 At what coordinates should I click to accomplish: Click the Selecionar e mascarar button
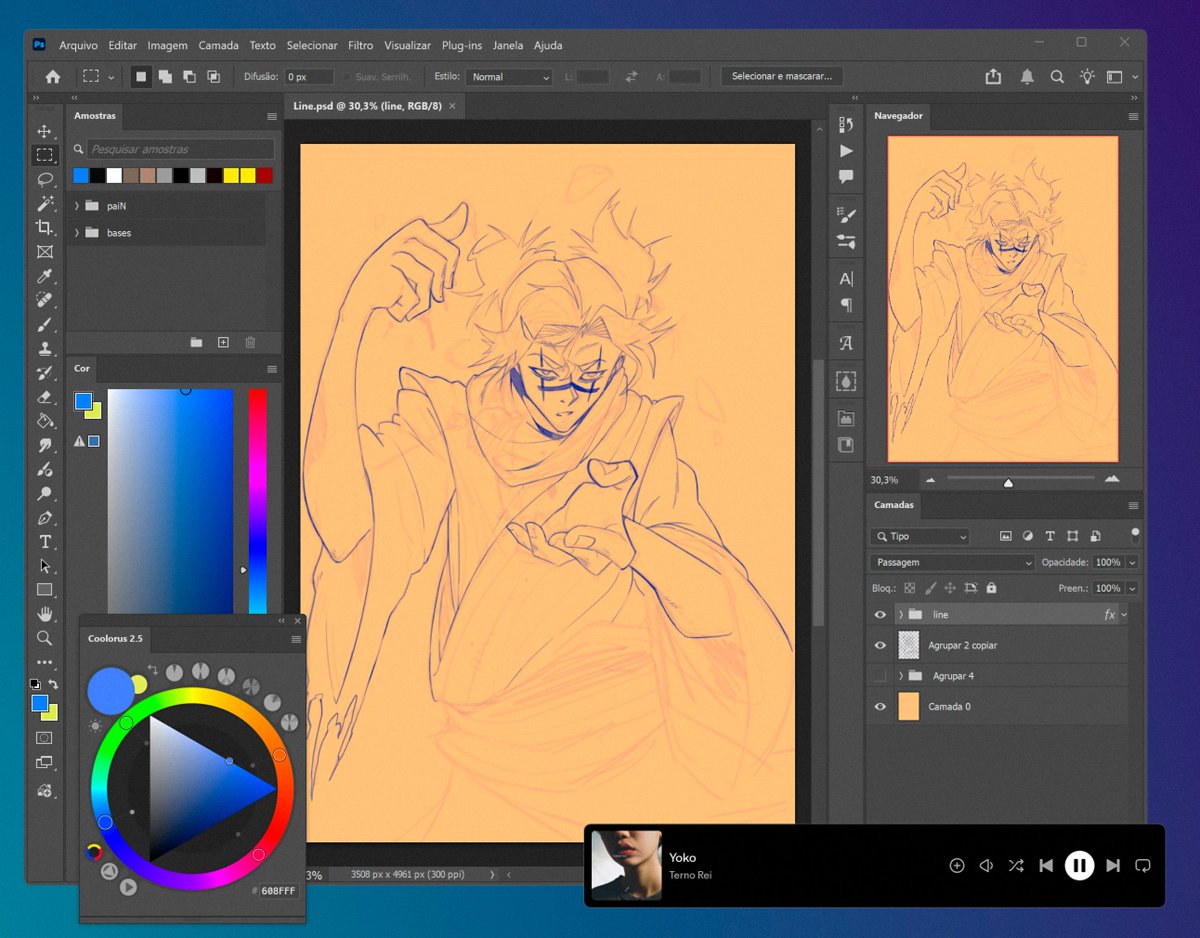(782, 77)
